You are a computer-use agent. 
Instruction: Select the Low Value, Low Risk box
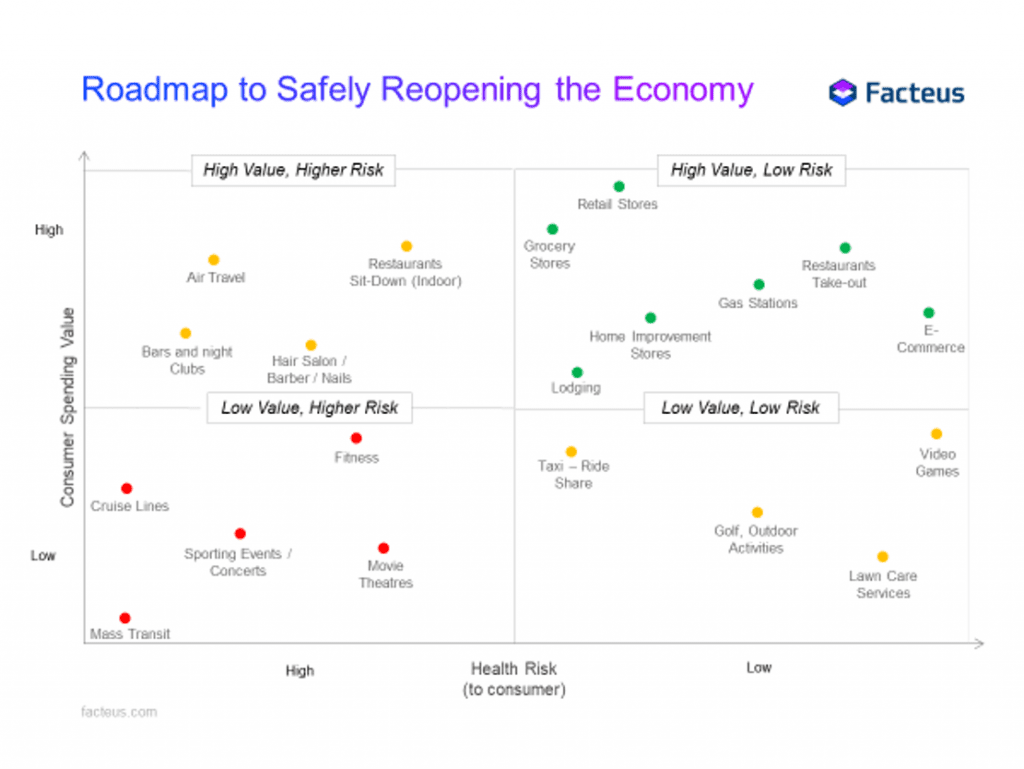coord(740,408)
